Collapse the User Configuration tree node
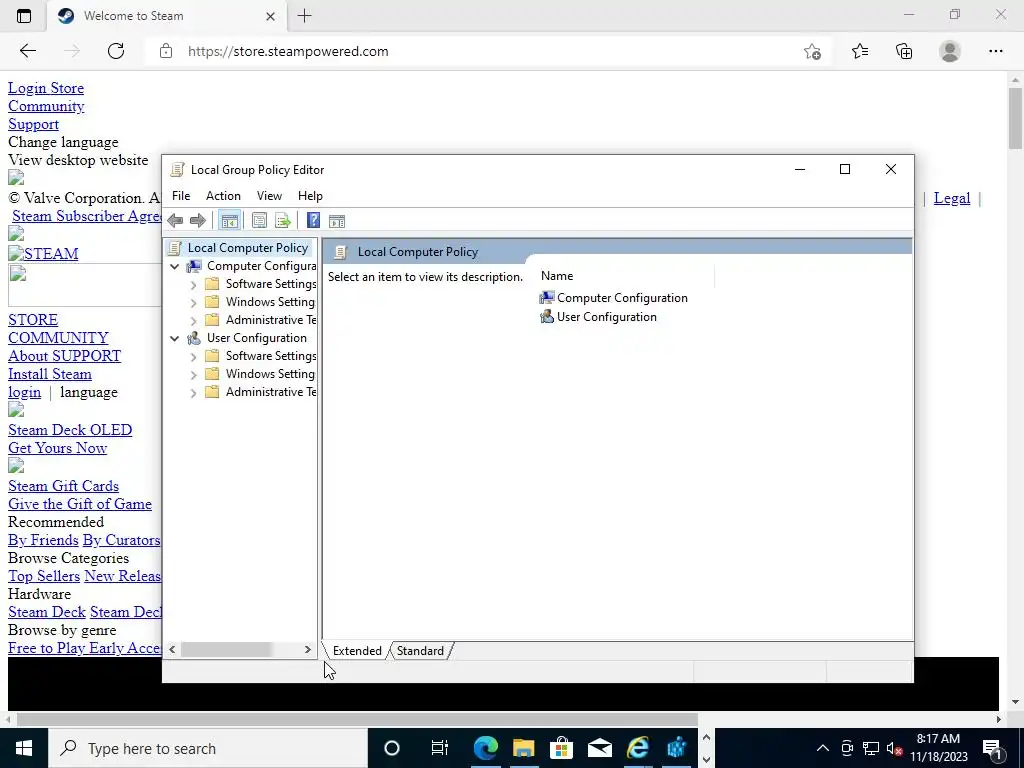 (x=174, y=338)
